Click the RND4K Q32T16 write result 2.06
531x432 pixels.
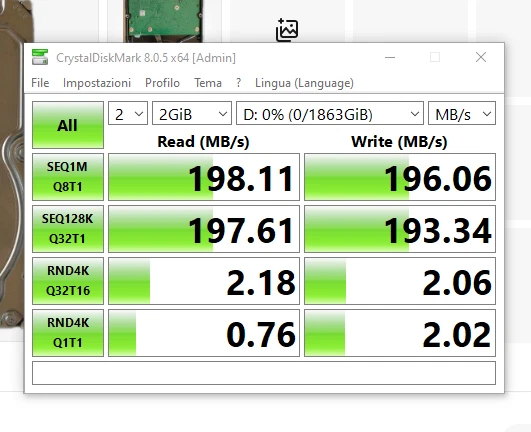click(400, 281)
